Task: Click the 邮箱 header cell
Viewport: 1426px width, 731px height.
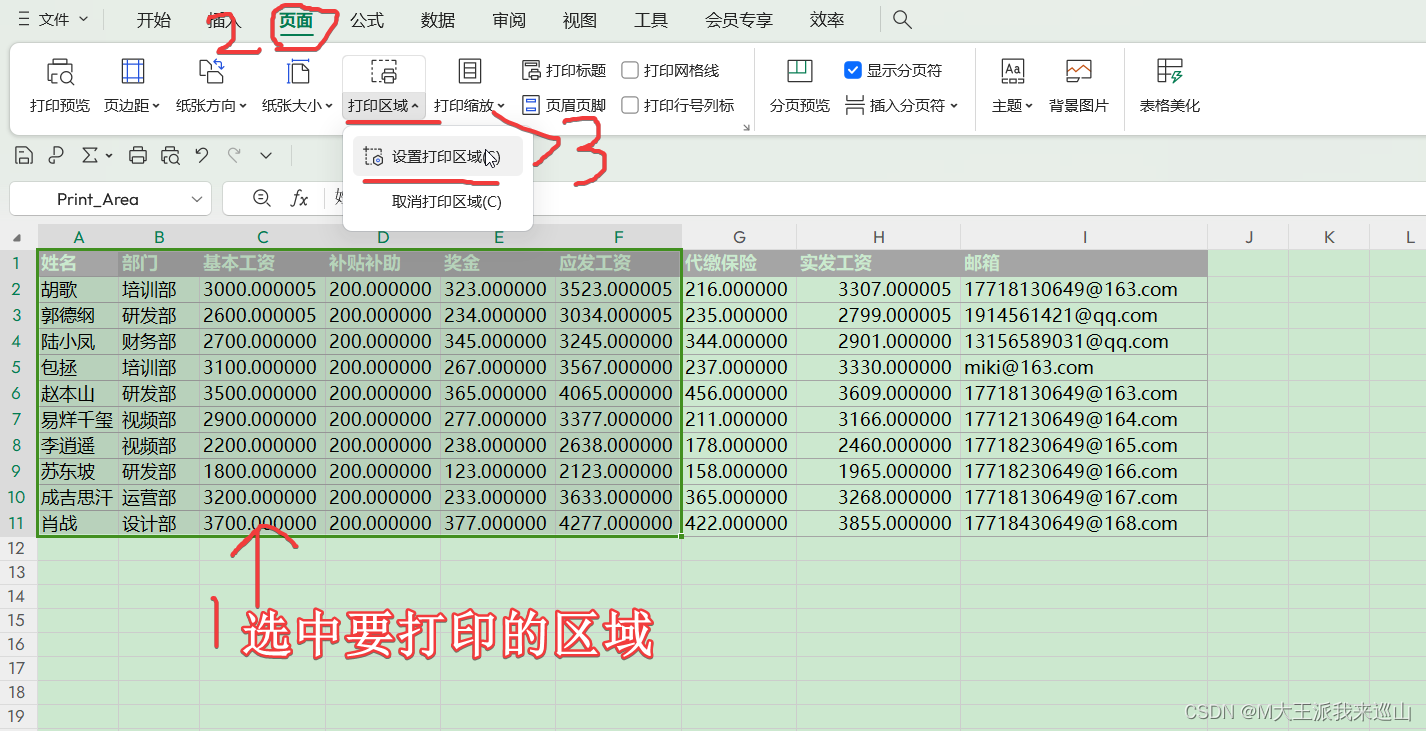Action: (1083, 263)
